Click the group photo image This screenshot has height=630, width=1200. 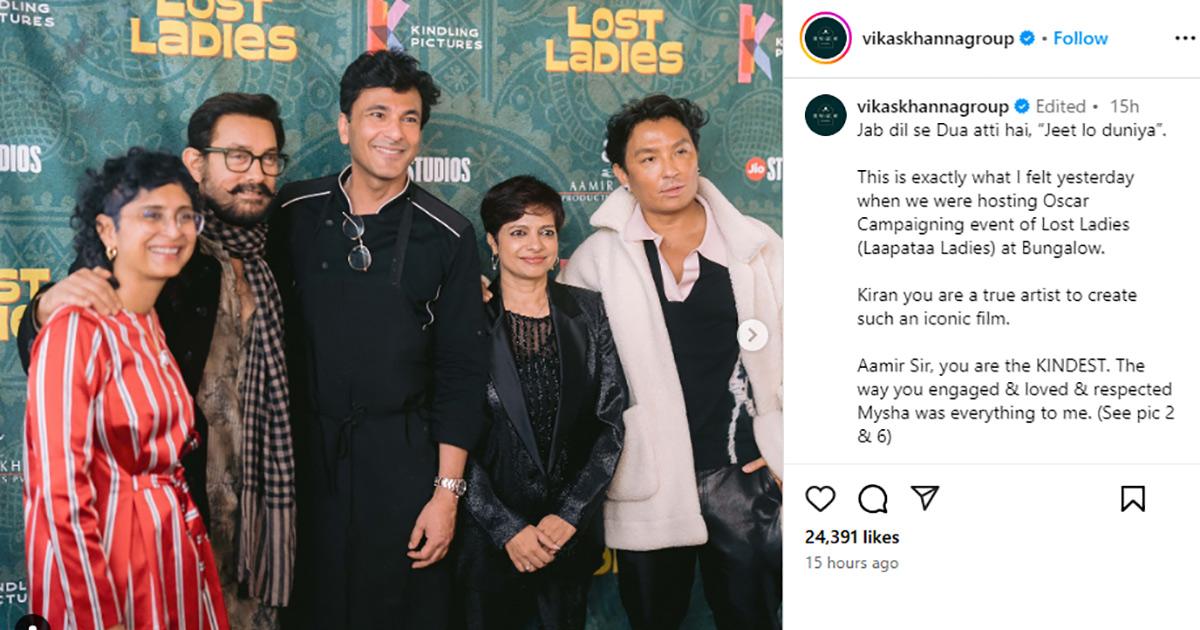click(x=391, y=315)
